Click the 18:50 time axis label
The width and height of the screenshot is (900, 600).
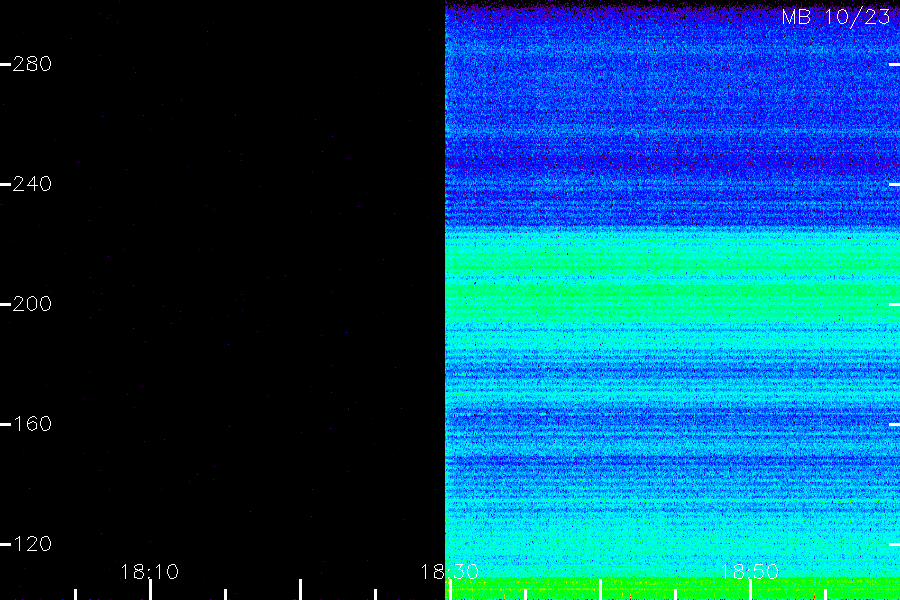749,572
